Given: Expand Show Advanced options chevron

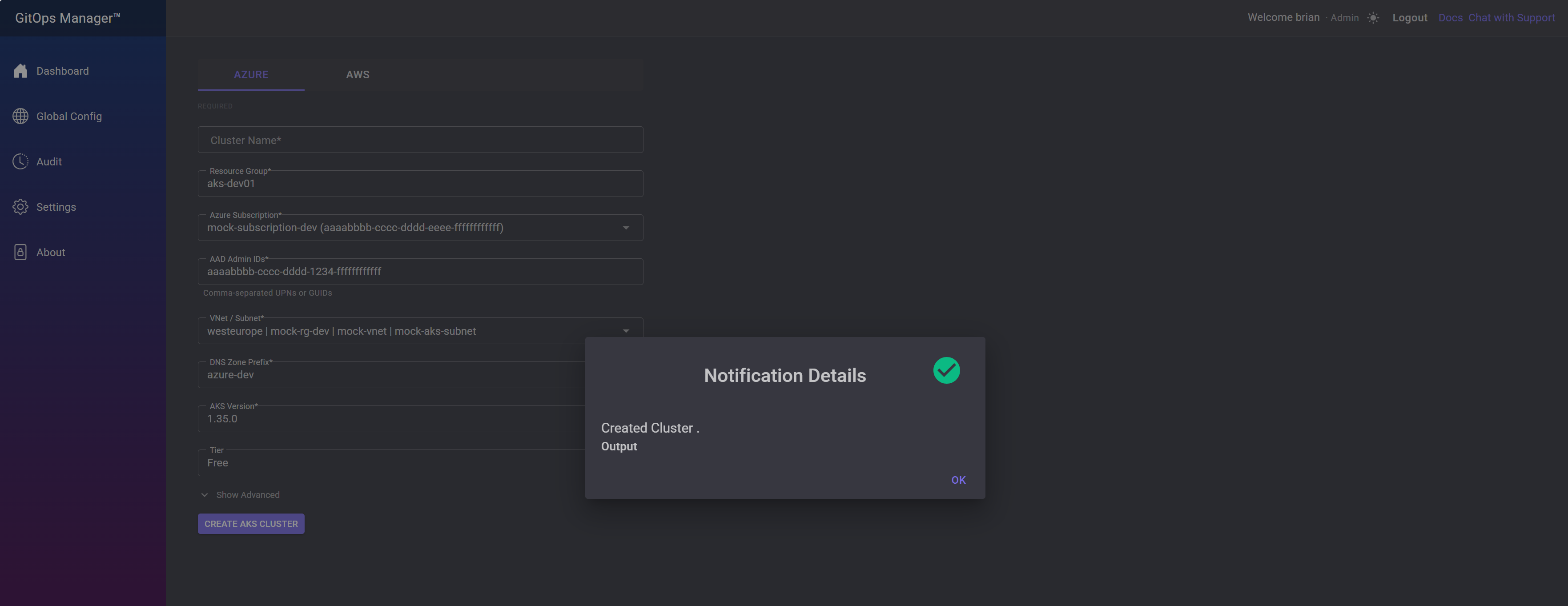Looking at the screenshot, I should click(205, 495).
